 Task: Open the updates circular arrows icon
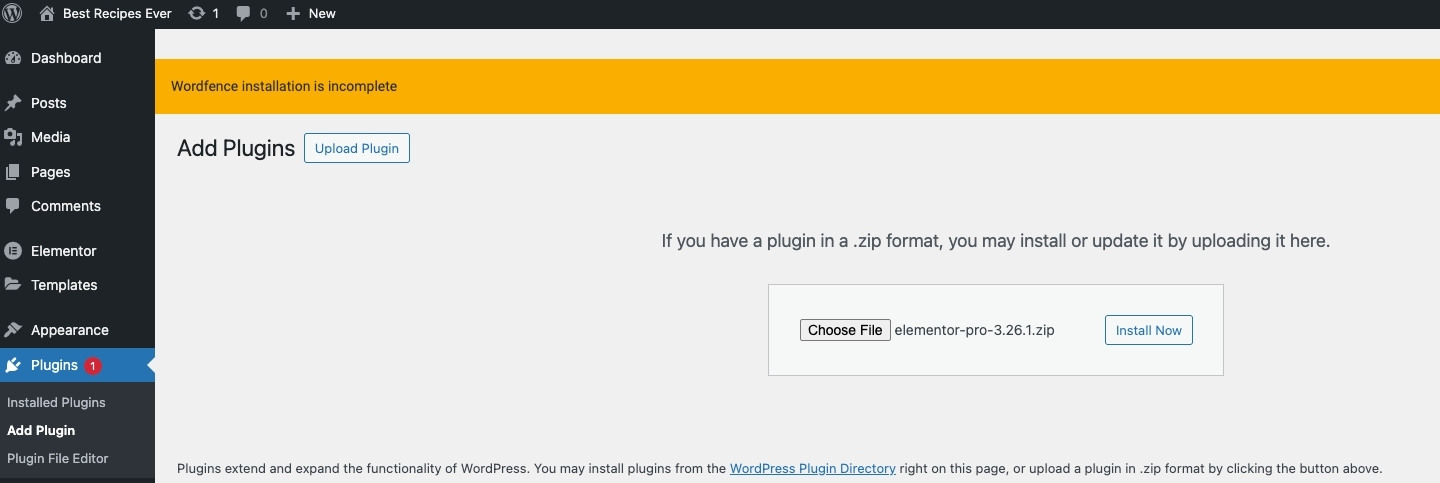[197, 14]
